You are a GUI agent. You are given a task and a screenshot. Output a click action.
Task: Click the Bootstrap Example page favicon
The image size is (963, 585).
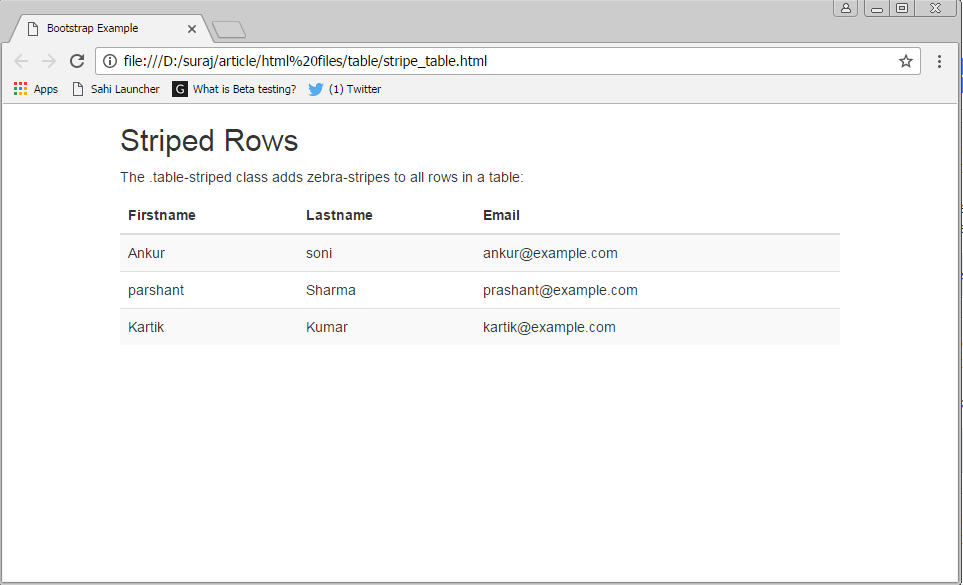pyautogui.click(x=31, y=28)
